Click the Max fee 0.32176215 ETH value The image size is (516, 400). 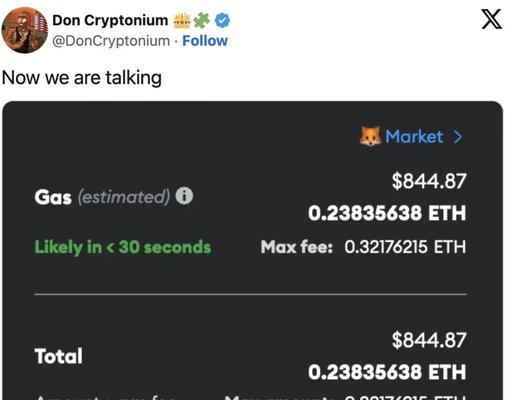point(405,247)
